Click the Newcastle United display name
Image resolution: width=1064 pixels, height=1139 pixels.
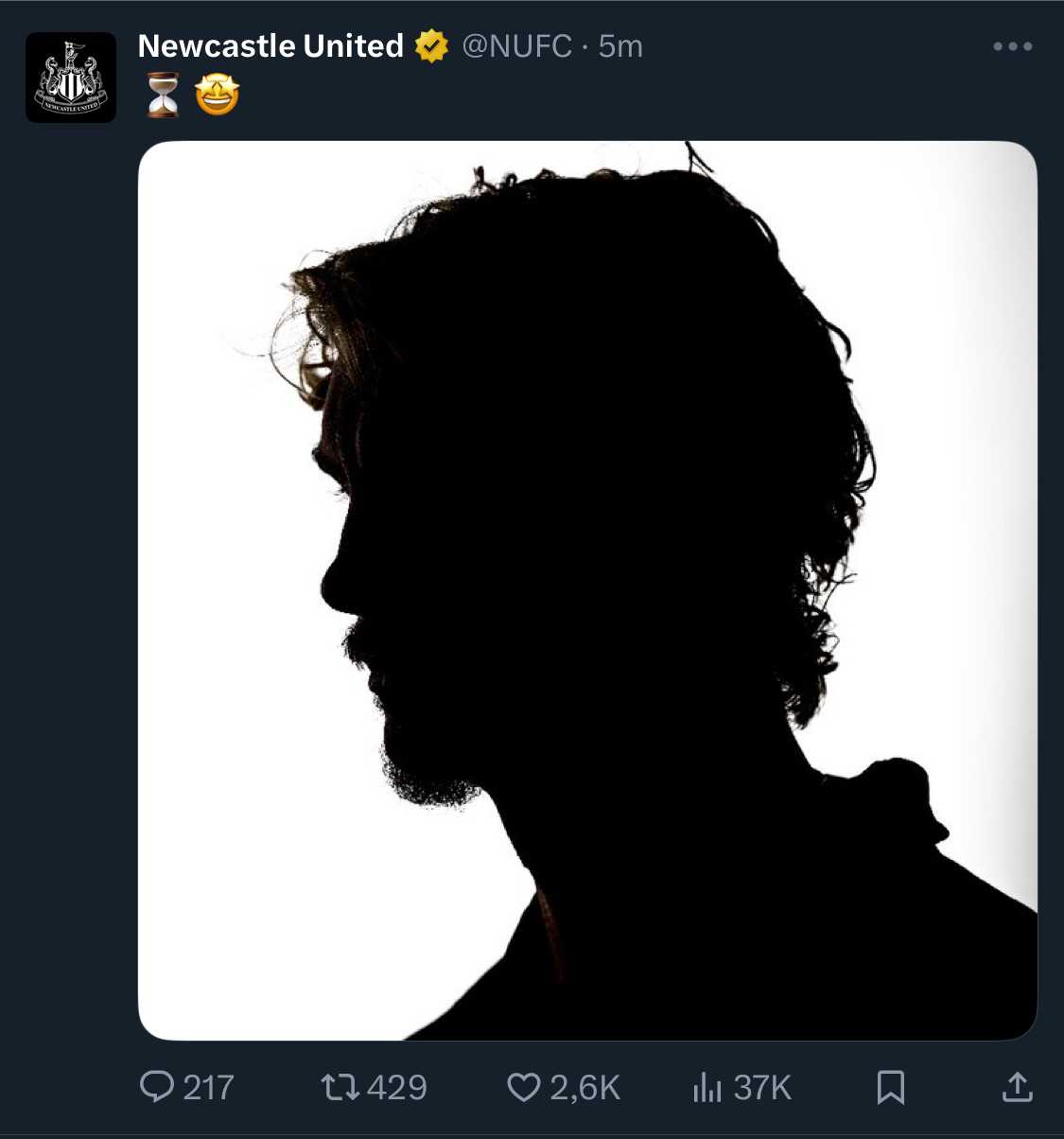[x=270, y=46]
